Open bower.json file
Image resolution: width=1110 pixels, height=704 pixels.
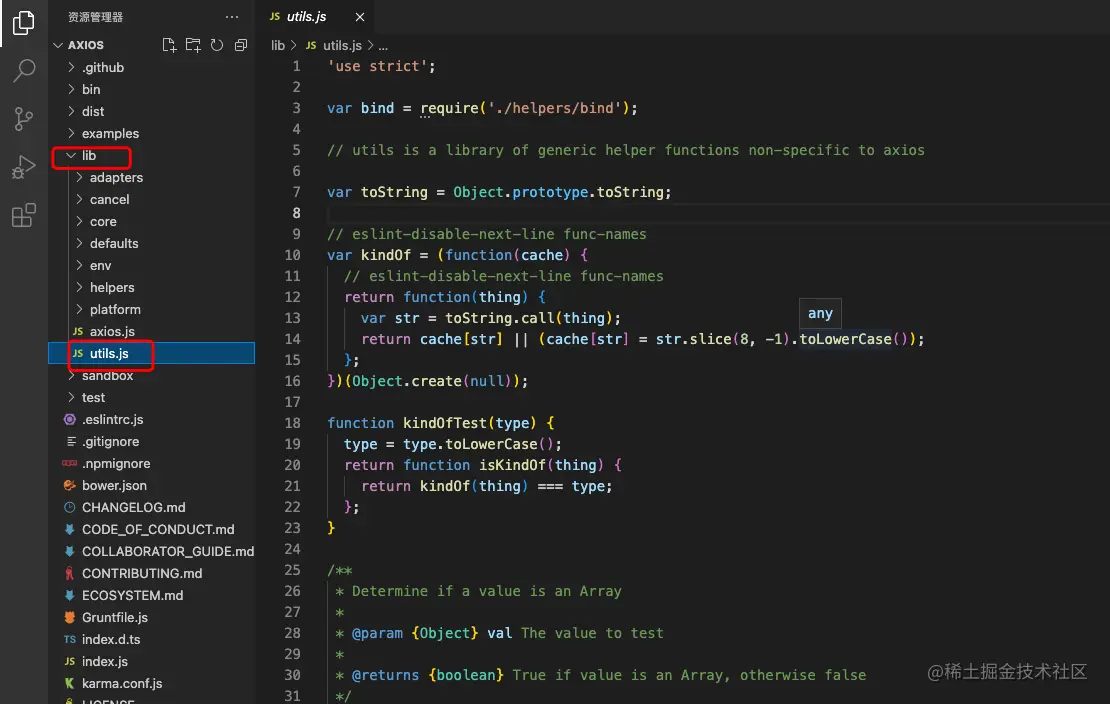pos(151,485)
